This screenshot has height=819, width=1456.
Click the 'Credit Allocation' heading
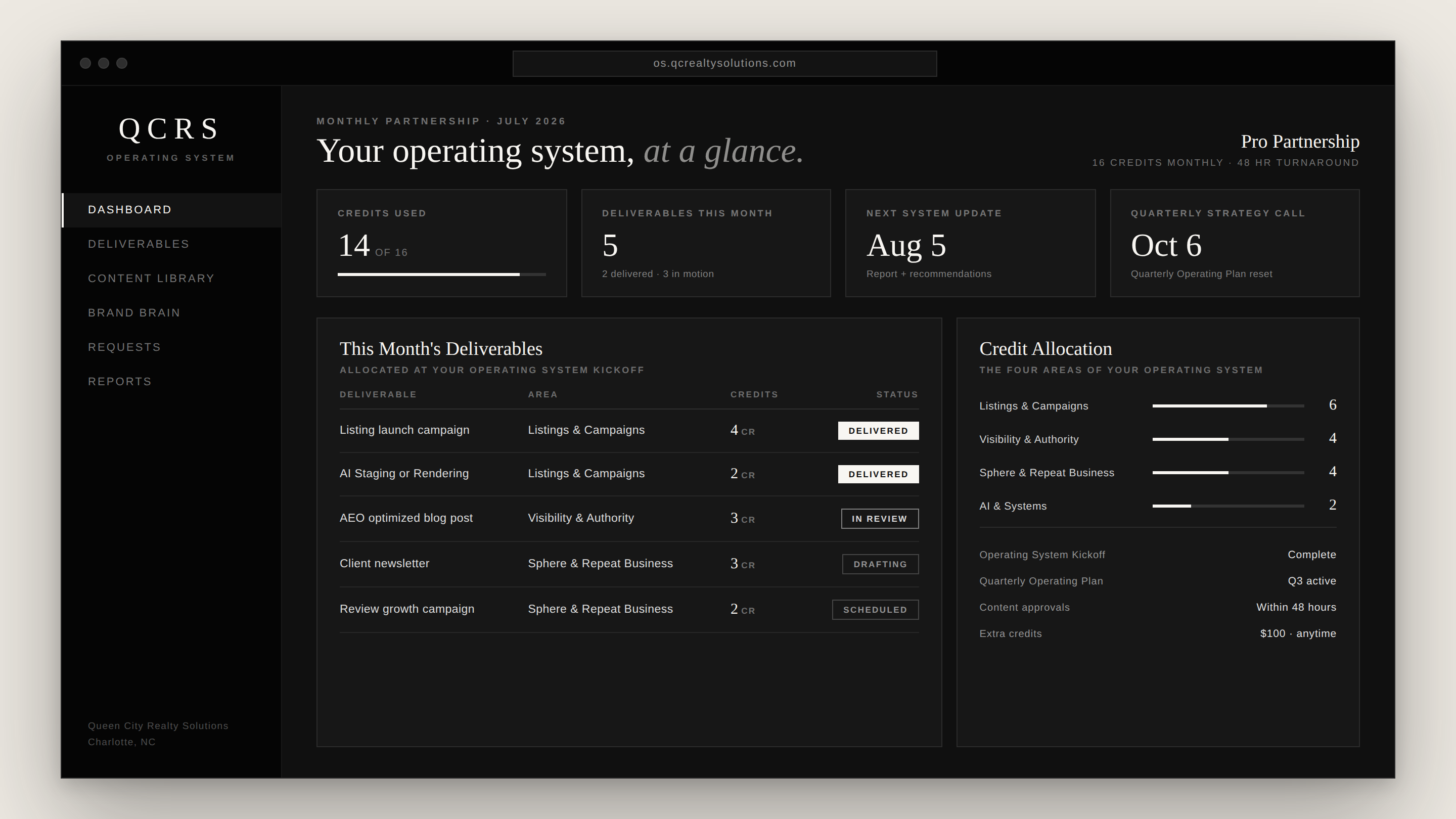pyautogui.click(x=1045, y=349)
